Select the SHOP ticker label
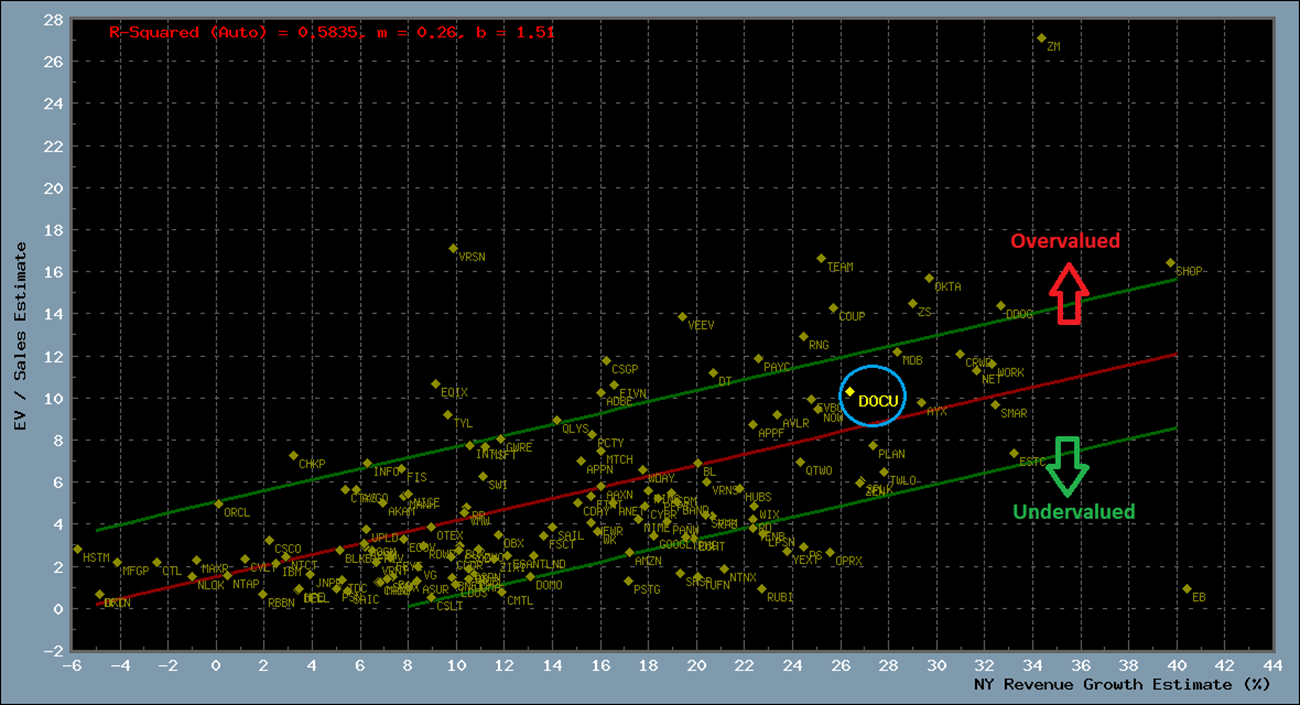1300x705 pixels. [1189, 271]
